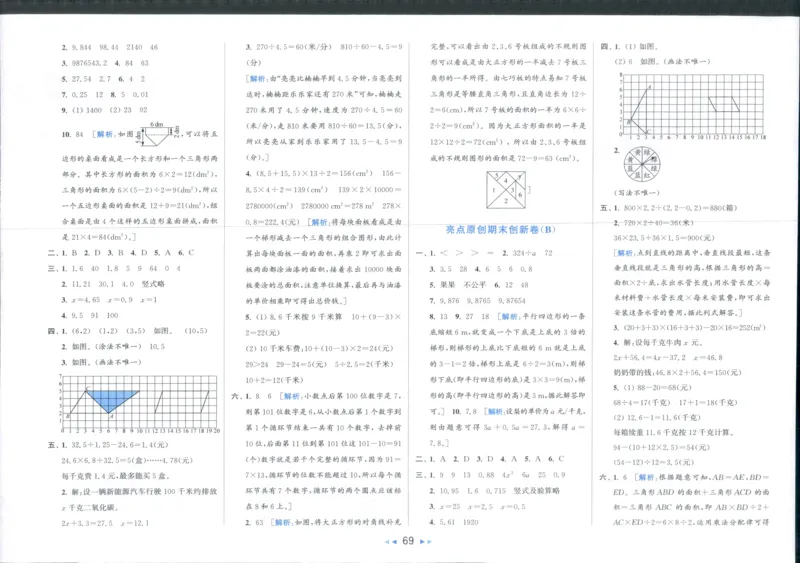Click the line '(2) 6 如图。(画法不唯一)'

click(x=662, y=61)
